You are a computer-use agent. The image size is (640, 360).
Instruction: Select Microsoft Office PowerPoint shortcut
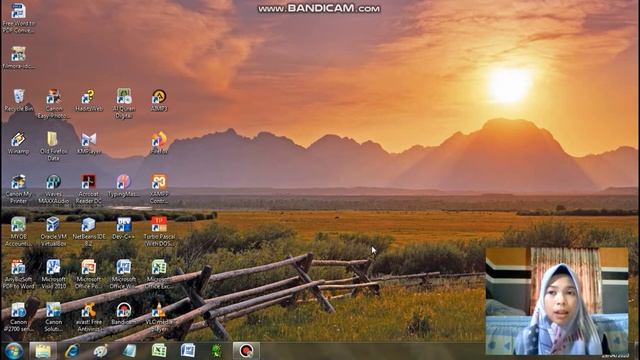[89, 274]
